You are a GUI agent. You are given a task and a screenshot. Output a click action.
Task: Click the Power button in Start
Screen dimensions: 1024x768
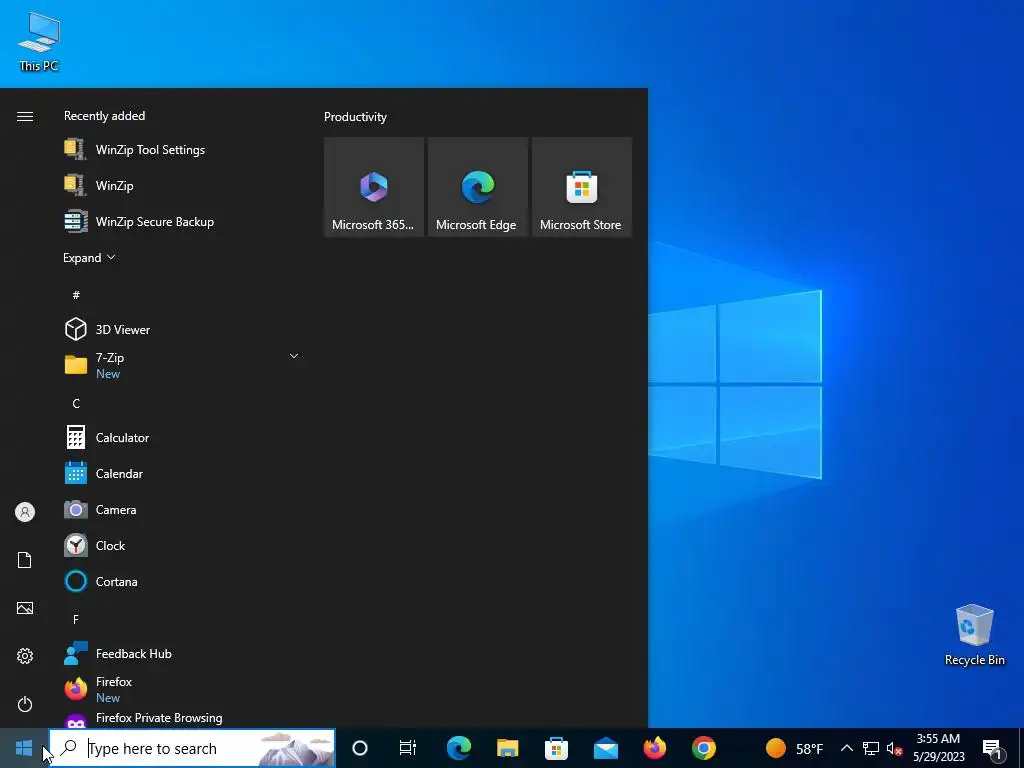coord(25,704)
